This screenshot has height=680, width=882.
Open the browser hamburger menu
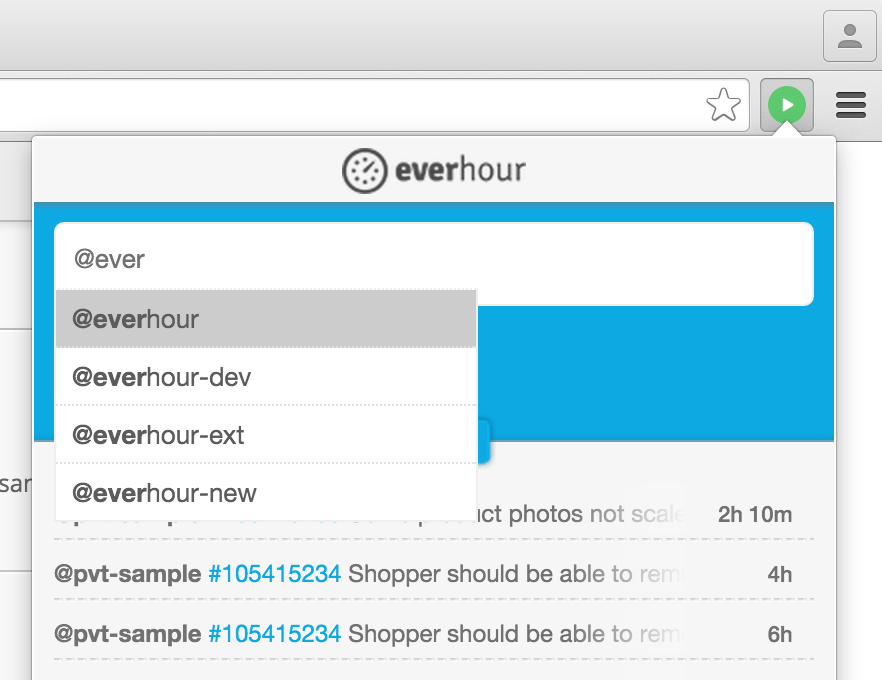850,105
